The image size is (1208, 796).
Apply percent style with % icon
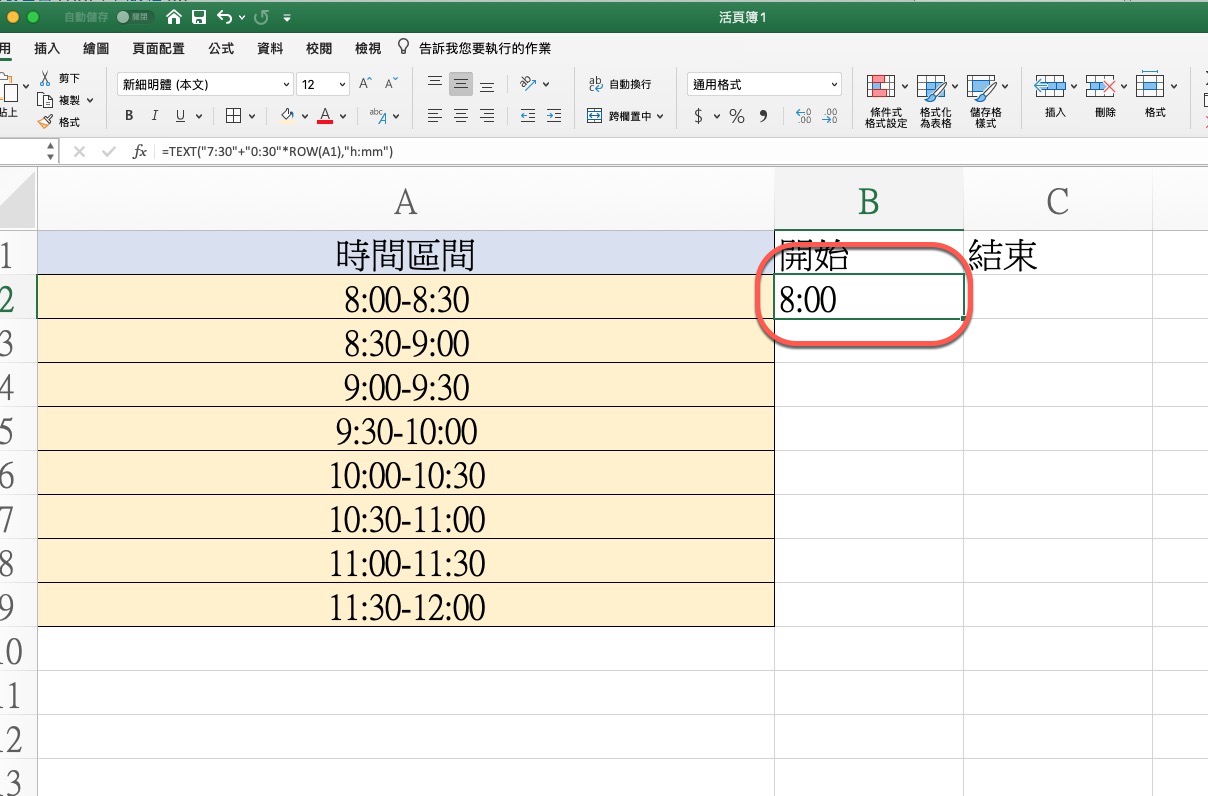pyautogui.click(x=737, y=117)
